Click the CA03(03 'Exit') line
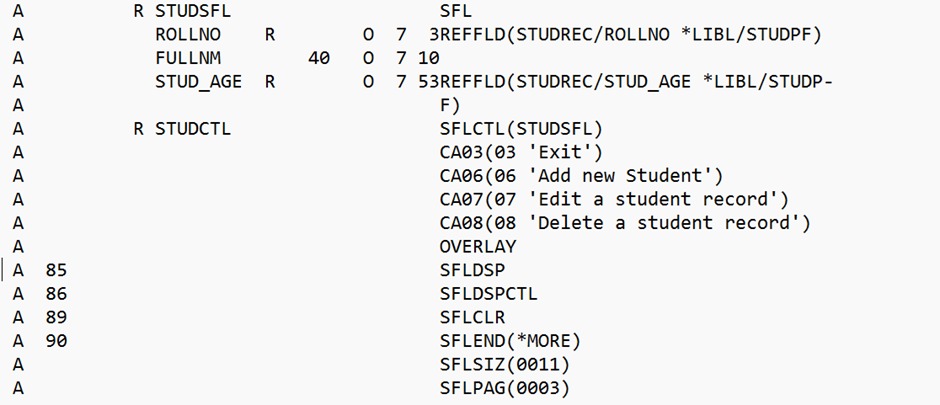Viewport: 940px width, 405px height. [521, 153]
